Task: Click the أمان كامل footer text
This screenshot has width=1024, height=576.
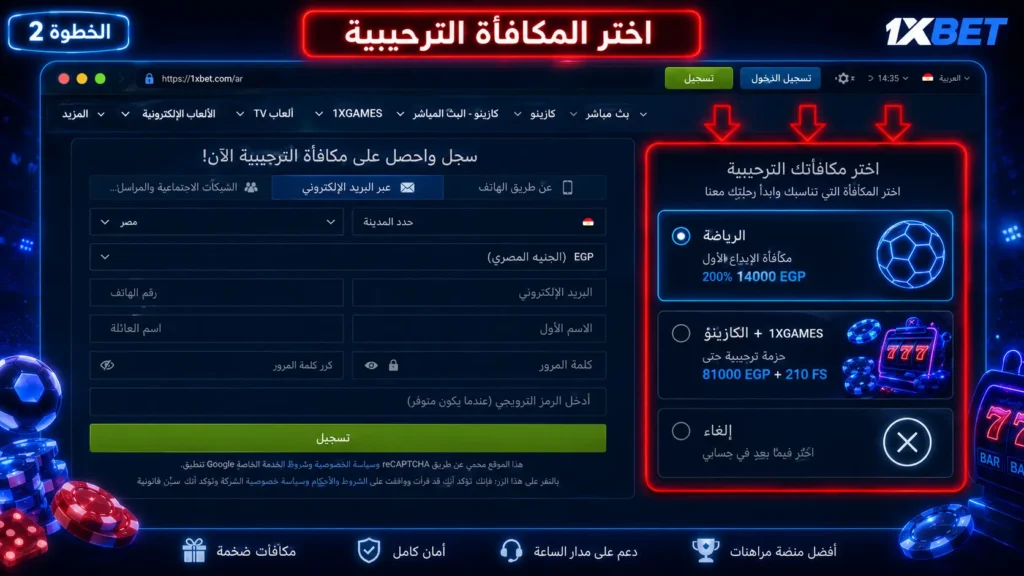Action: click(419, 552)
